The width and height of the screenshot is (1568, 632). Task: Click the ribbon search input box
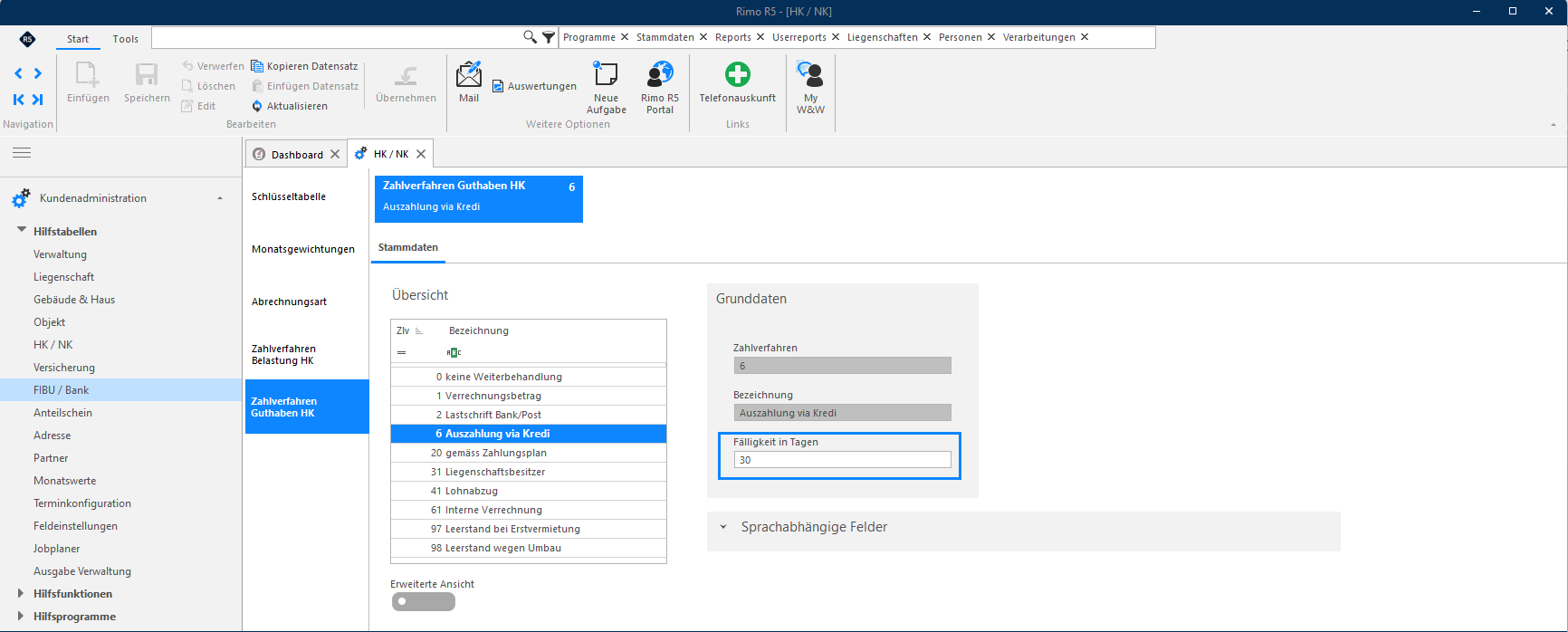point(337,37)
